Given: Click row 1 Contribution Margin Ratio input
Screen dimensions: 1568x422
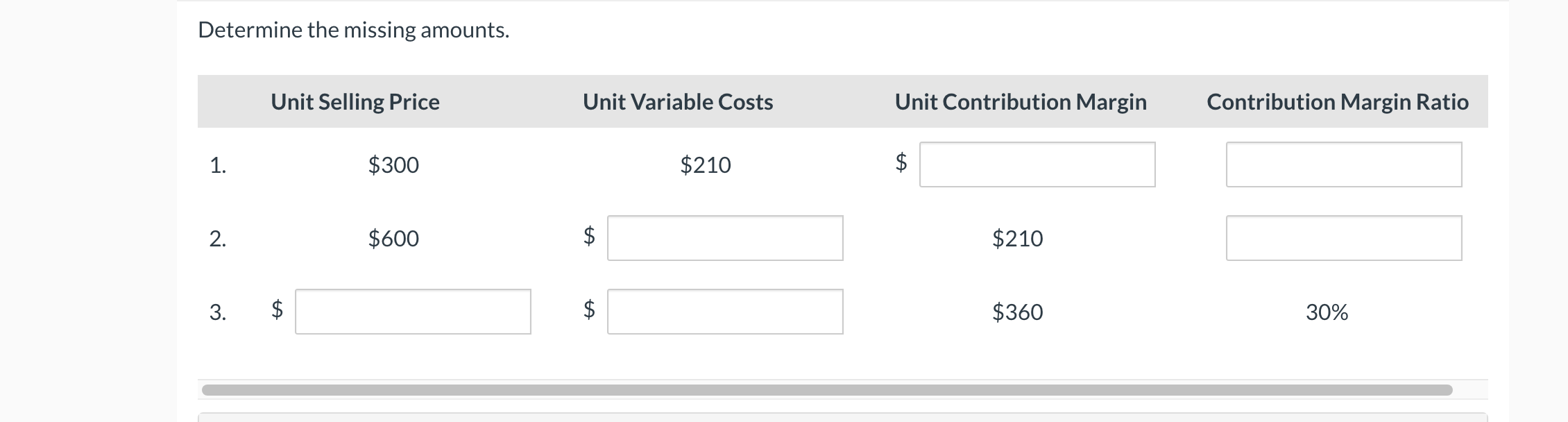Looking at the screenshot, I should click(x=1343, y=164).
